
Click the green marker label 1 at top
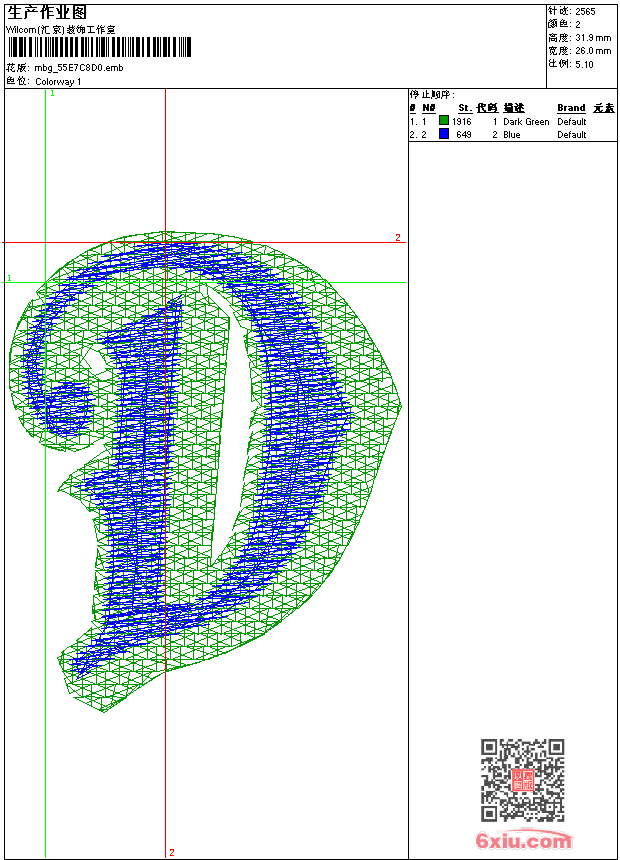click(x=52, y=93)
